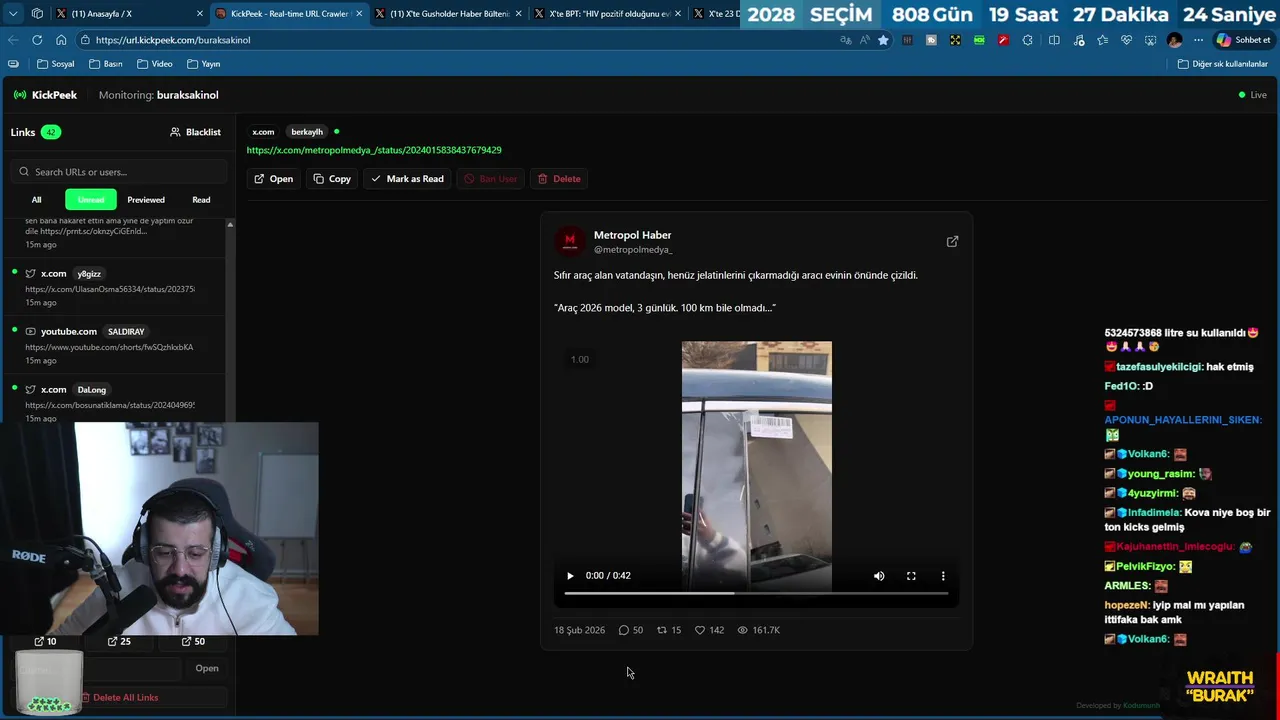The height and width of the screenshot is (720, 1280).
Task: Play the Metropol Haber video
Action: pos(570,576)
